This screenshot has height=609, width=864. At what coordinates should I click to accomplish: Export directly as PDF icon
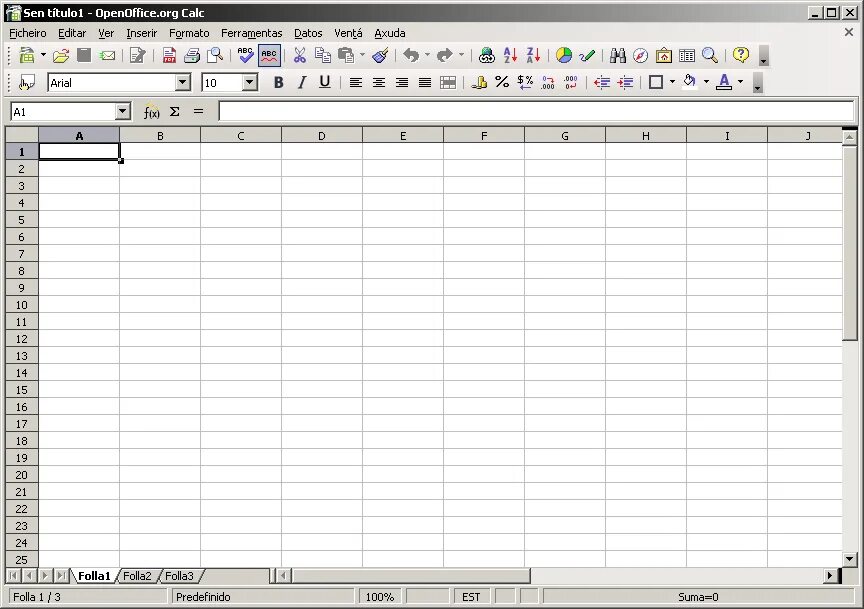[x=169, y=55]
